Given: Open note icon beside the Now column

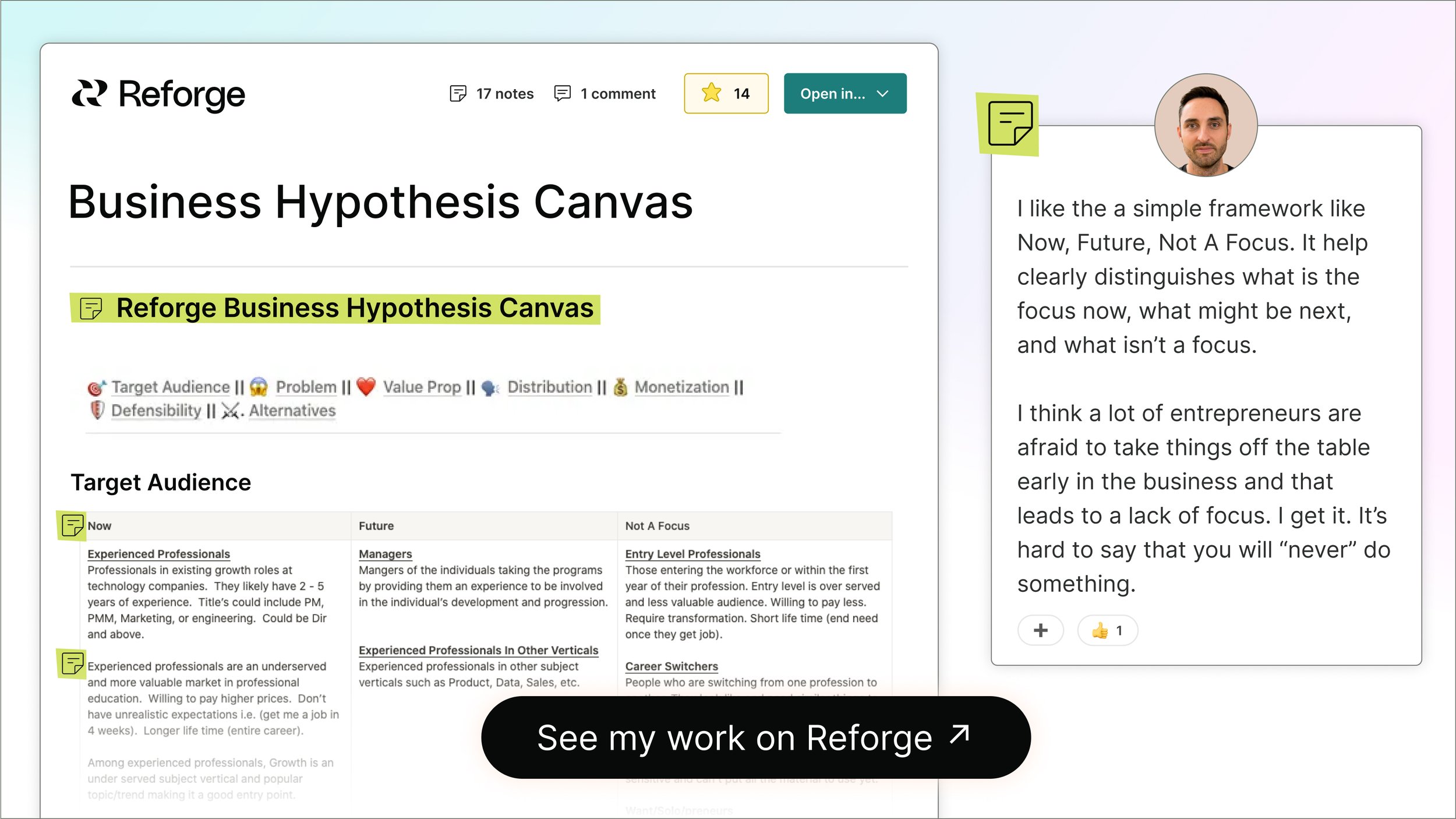Looking at the screenshot, I should click(x=72, y=525).
